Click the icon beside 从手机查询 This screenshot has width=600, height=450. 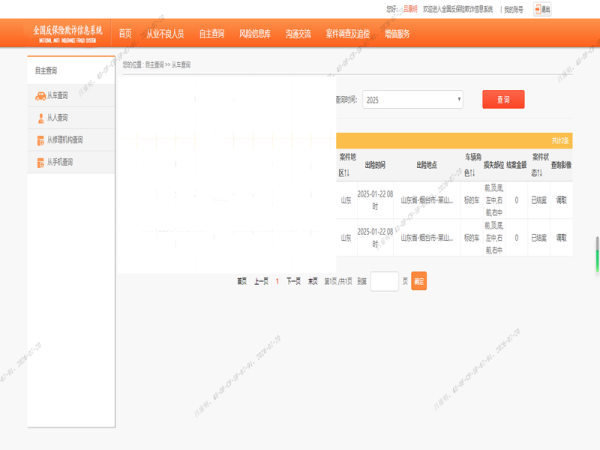coord(41,163)
